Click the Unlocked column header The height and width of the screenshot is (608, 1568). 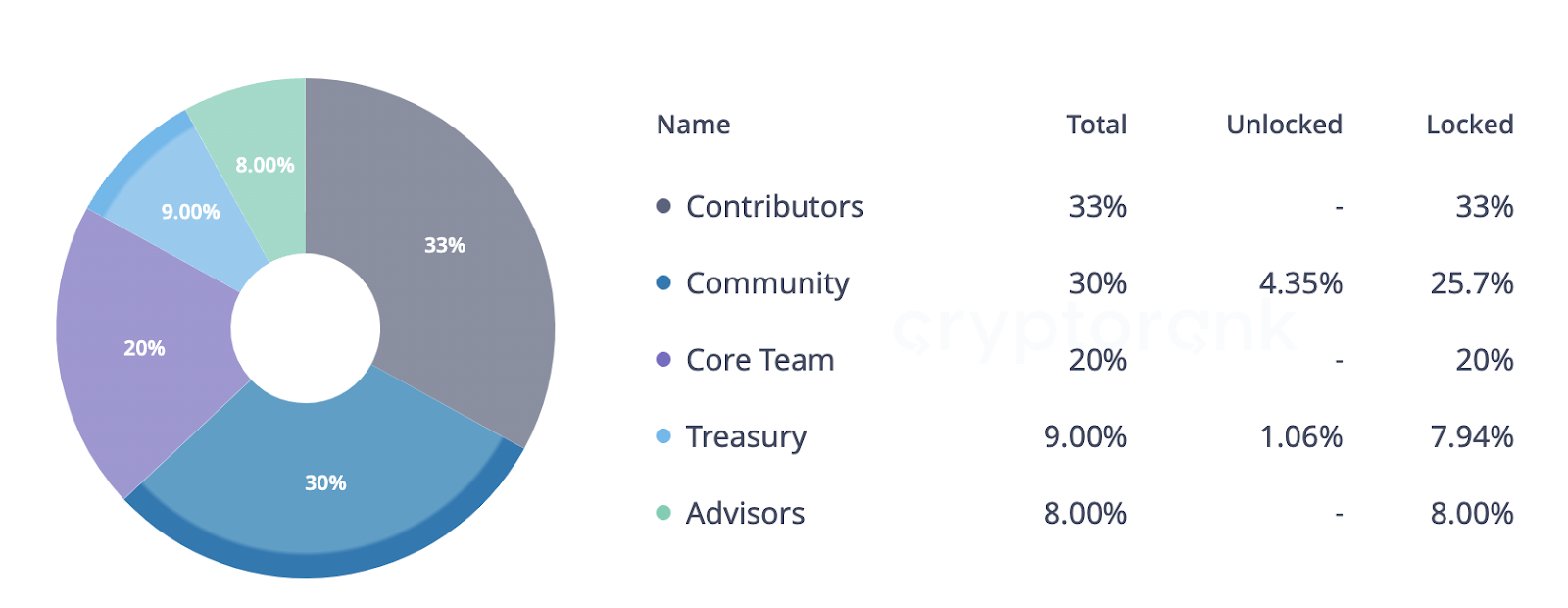click(1284, 125)
